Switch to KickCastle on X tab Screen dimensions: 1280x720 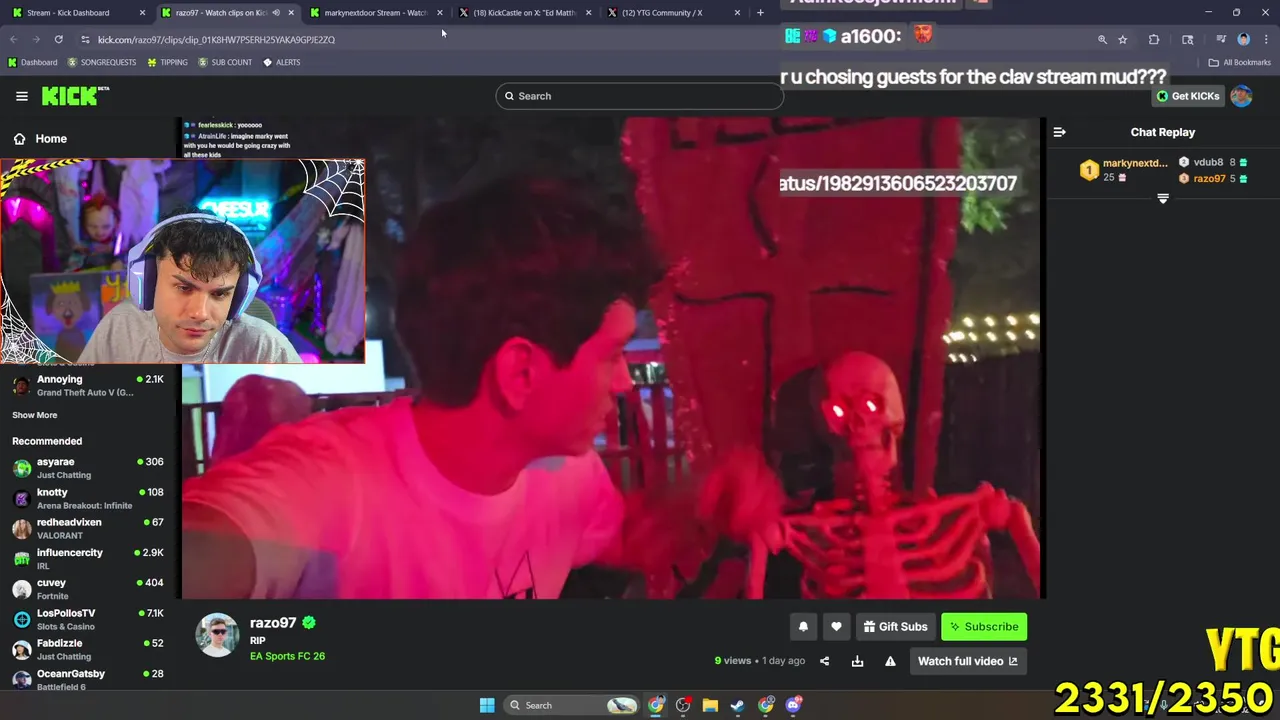(525, 13)
